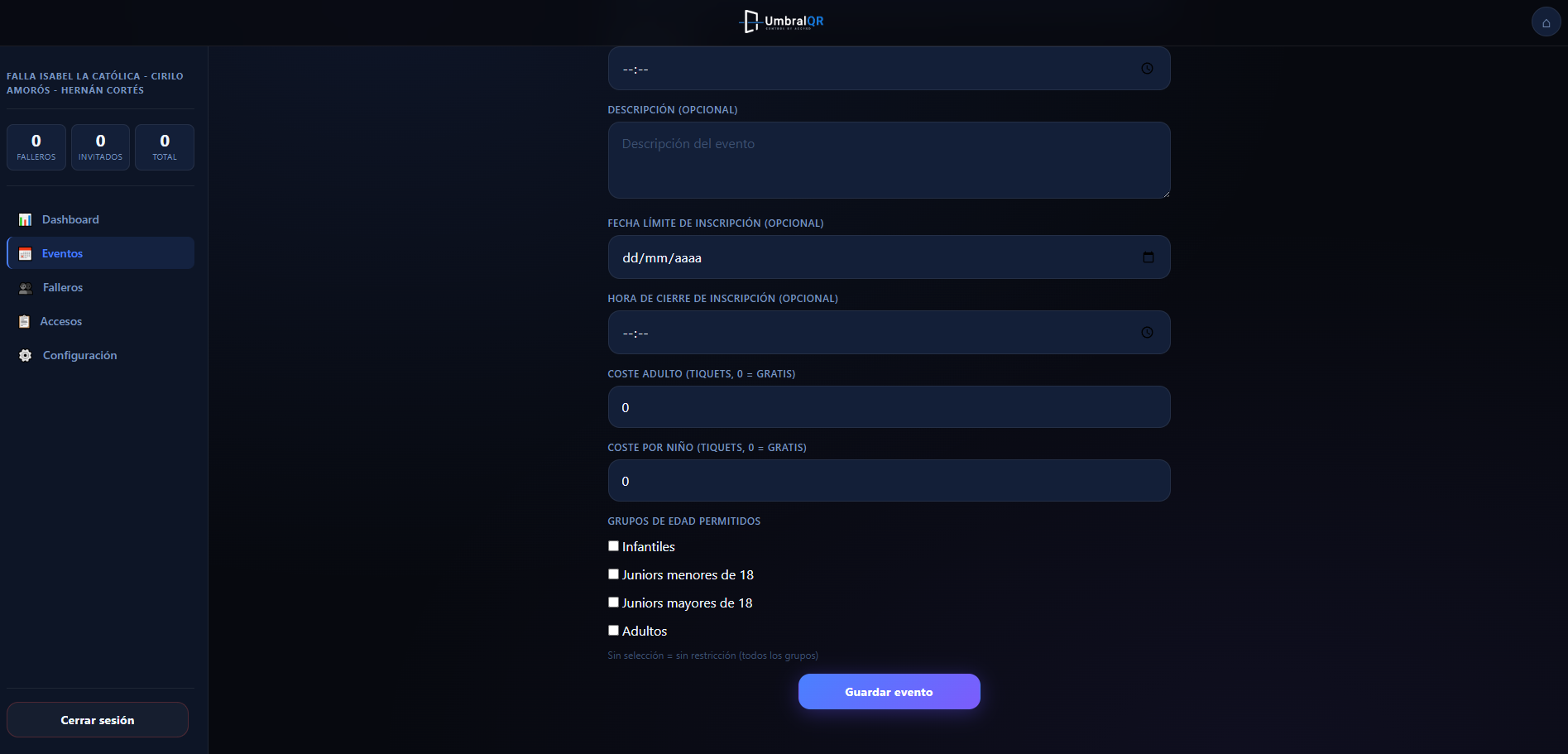The width and height of the screenshot is (1568, 754).
Task: Click the Guardar evento button
Action: [889, 692]
